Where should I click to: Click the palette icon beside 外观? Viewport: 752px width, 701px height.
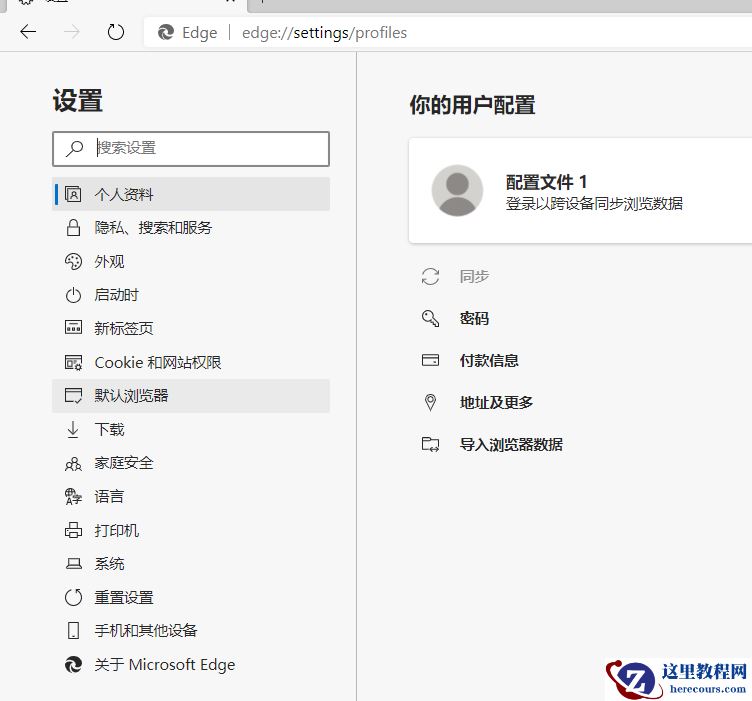point(73,261)
